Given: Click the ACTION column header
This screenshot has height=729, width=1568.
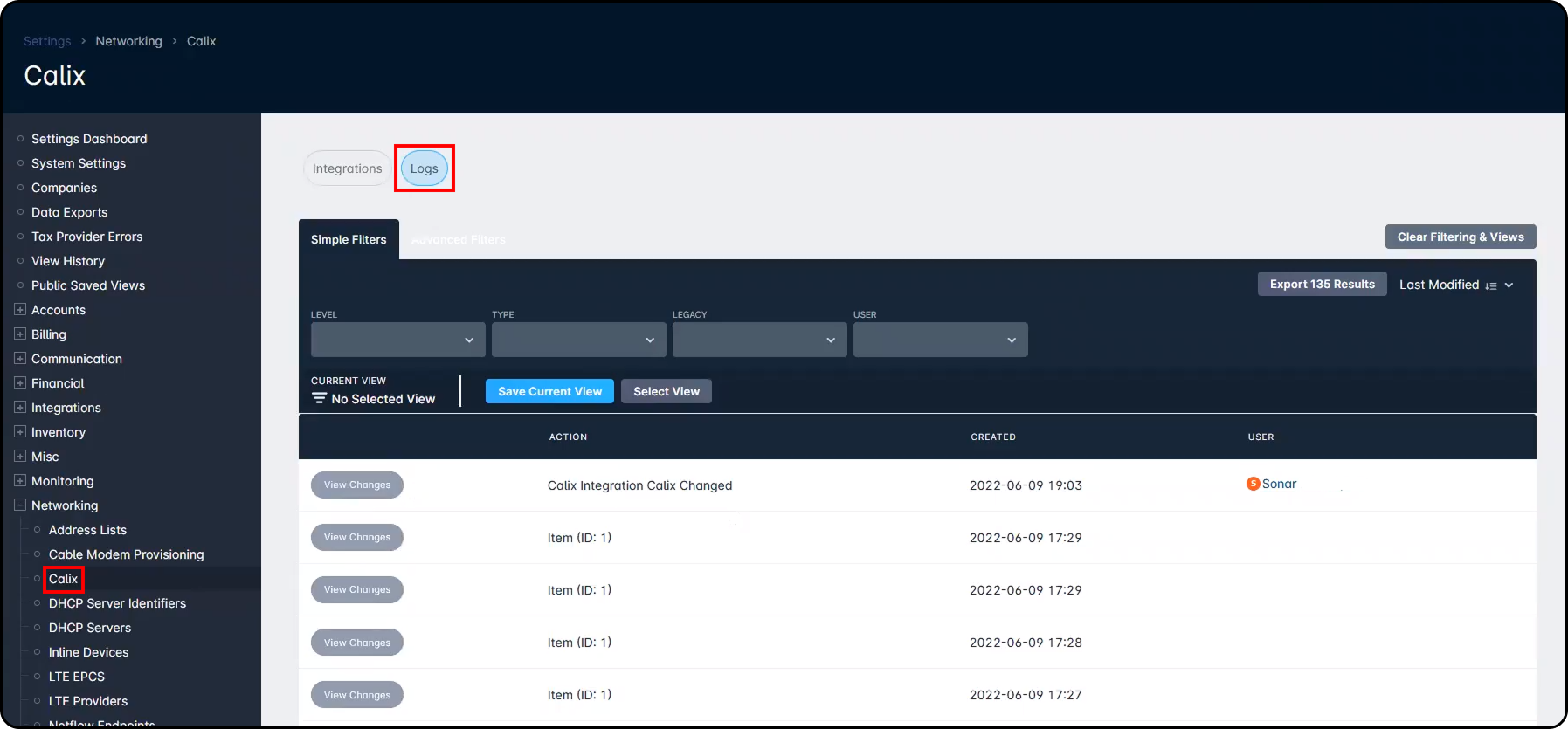Looking at the screenshot, I should click(568, 437).
